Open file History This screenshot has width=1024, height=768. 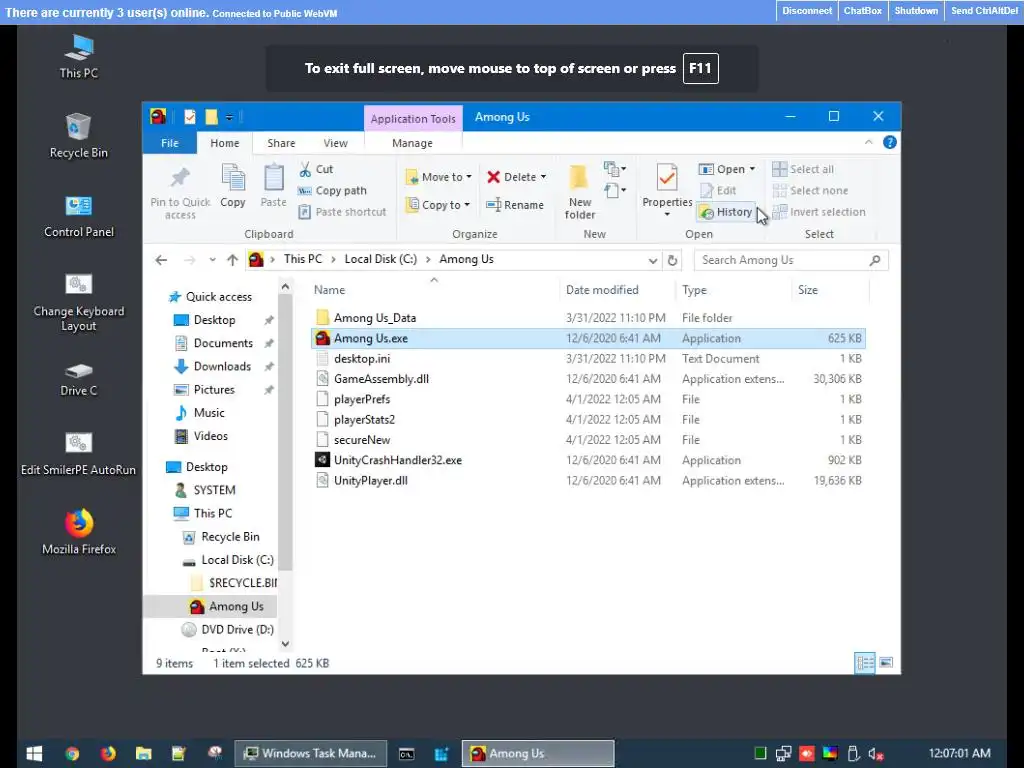726,212
